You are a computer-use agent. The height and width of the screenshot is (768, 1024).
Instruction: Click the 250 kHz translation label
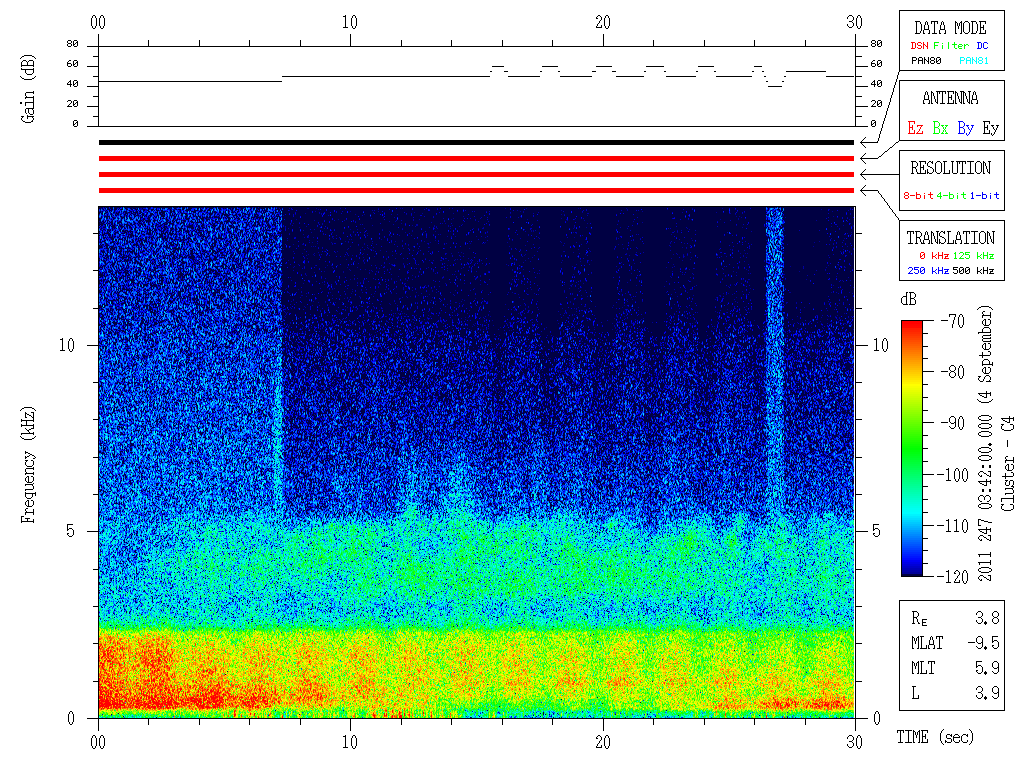pyautogui.click(x=928, y=270)
